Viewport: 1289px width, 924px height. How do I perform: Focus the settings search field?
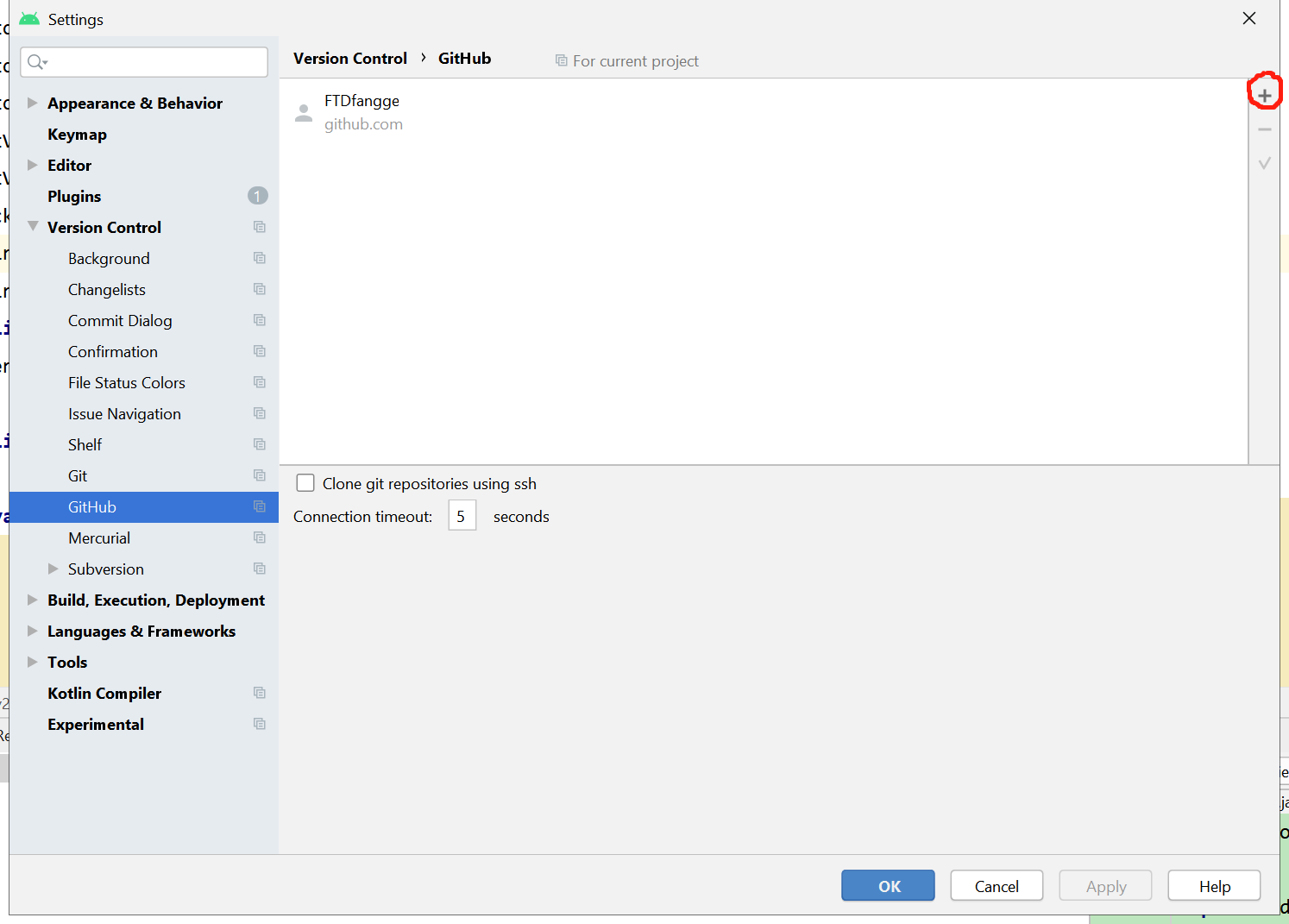tap(144, 62)
